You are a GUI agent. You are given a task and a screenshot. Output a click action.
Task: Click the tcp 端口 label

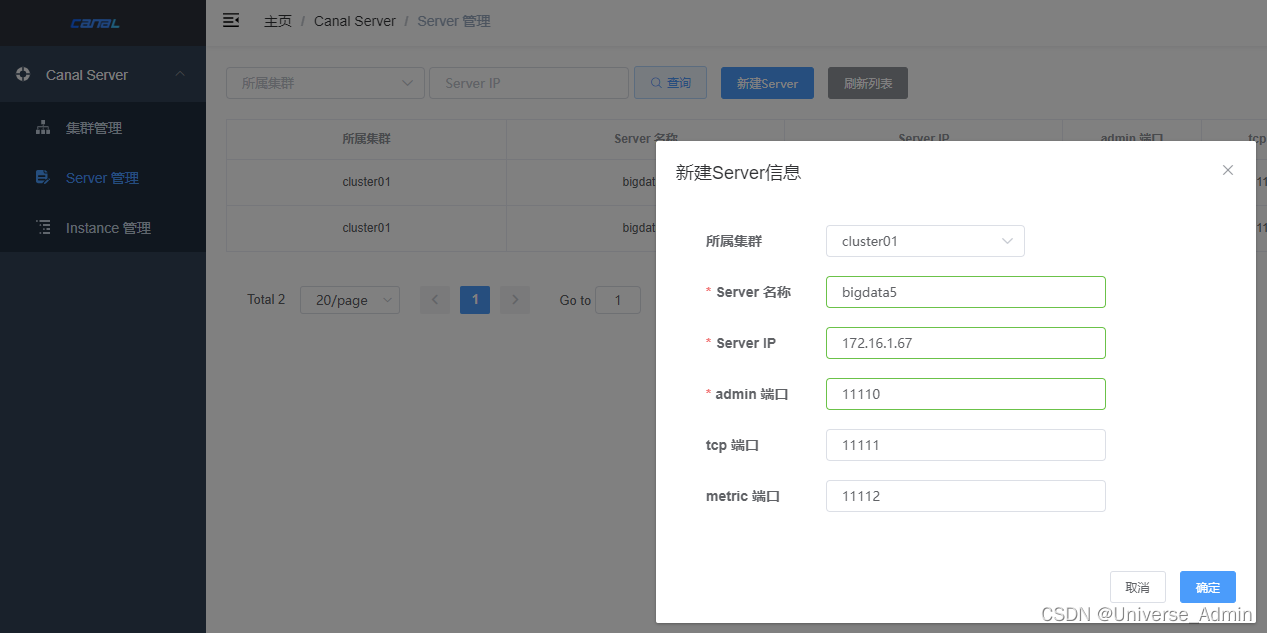(x=732, y=445)
